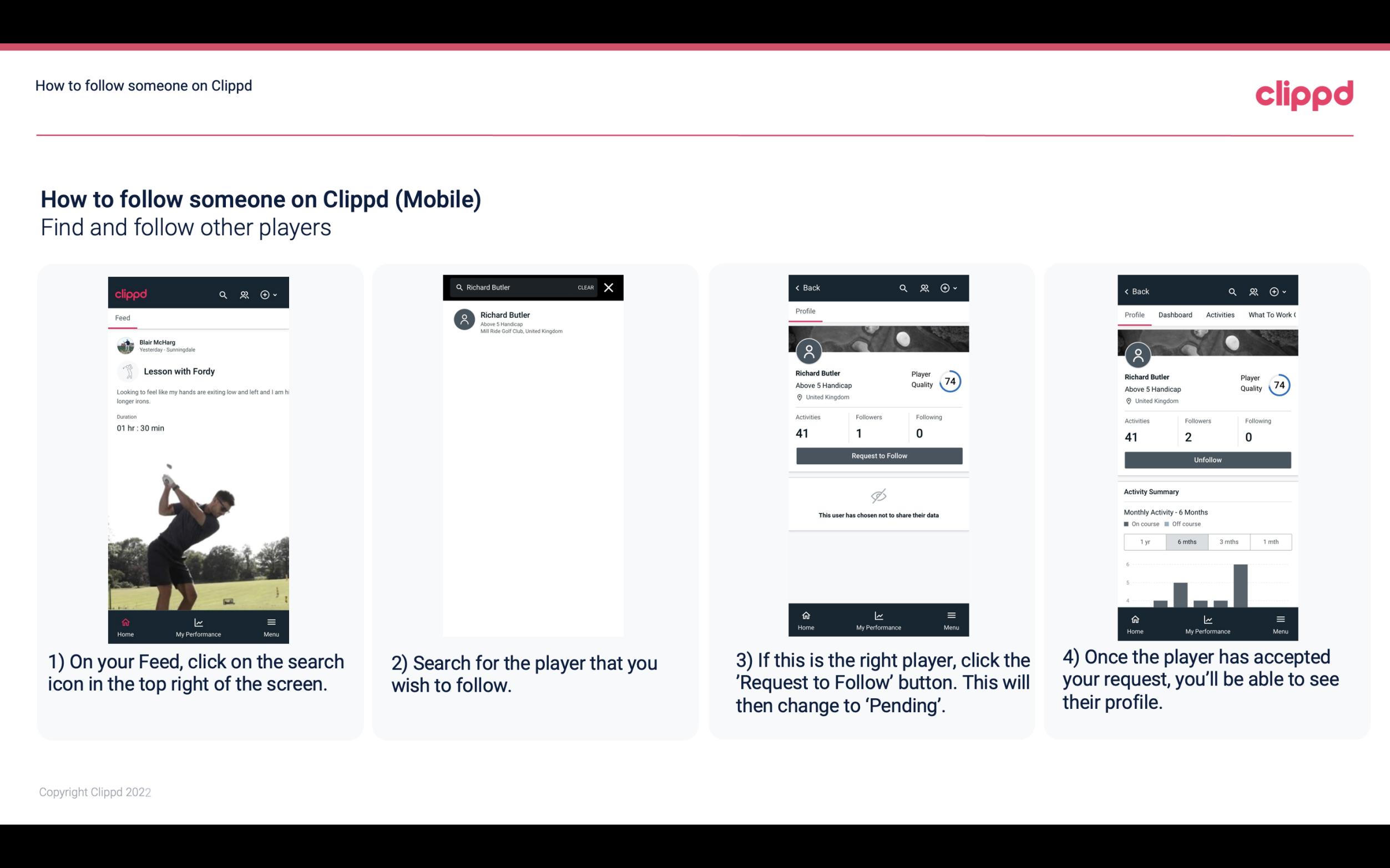Click the 'Unfollow' button on Richard Butler's profile
This screenshot has height=868, width=1390.
click(x=1207, y=459)
